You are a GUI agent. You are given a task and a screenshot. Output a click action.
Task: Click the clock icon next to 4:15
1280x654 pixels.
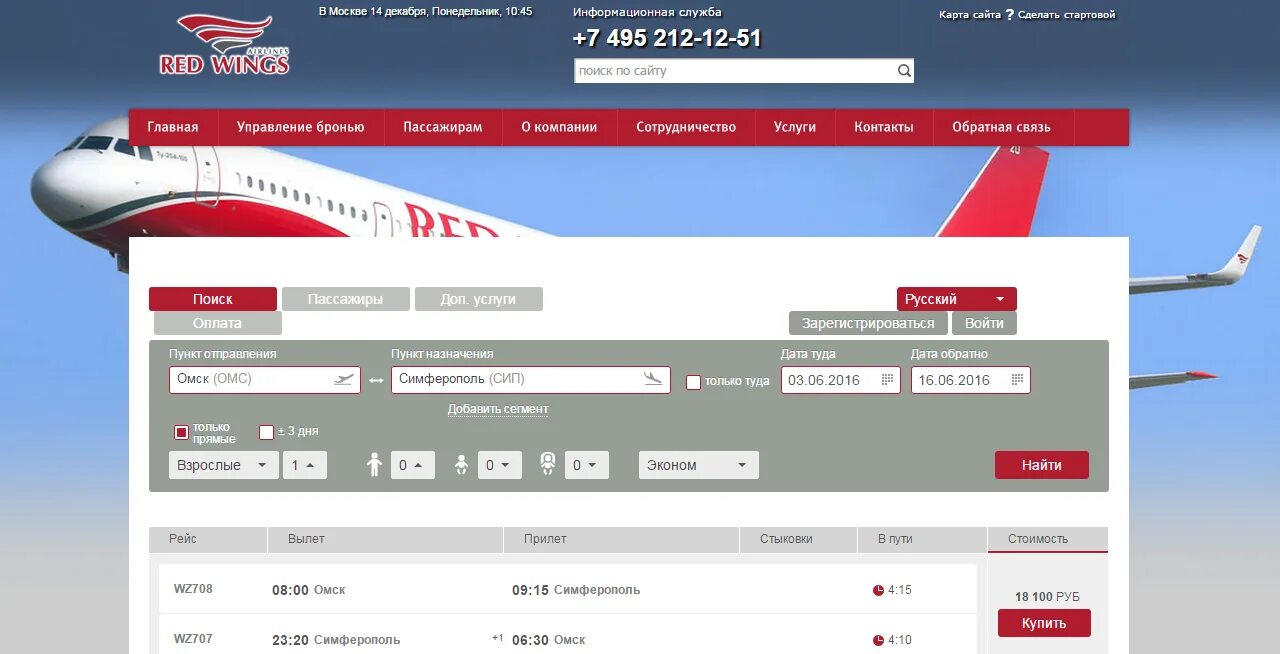[x=878, y=590]
